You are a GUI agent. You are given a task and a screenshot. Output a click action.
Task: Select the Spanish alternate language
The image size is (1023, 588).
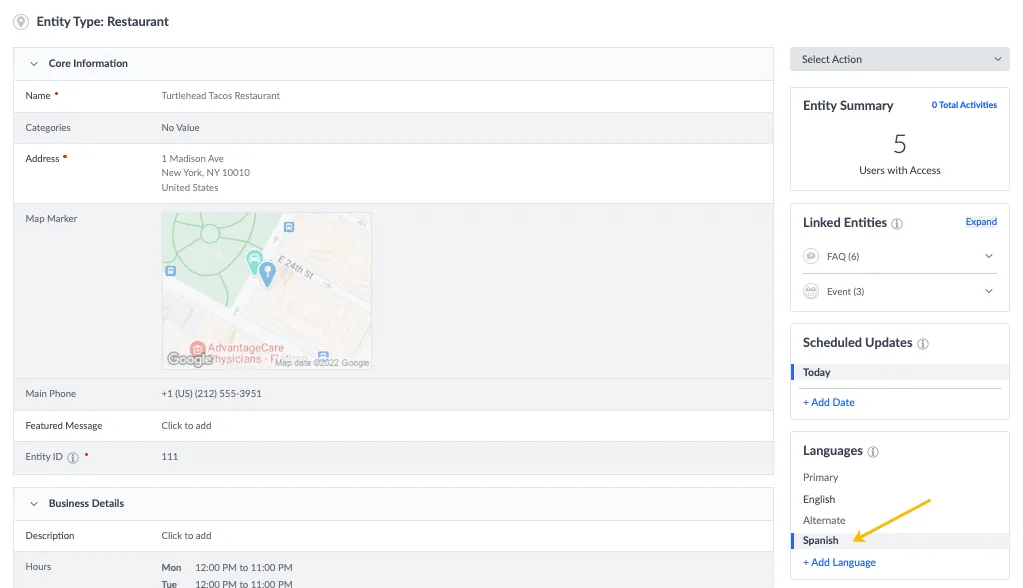click(x=820, y=540)
